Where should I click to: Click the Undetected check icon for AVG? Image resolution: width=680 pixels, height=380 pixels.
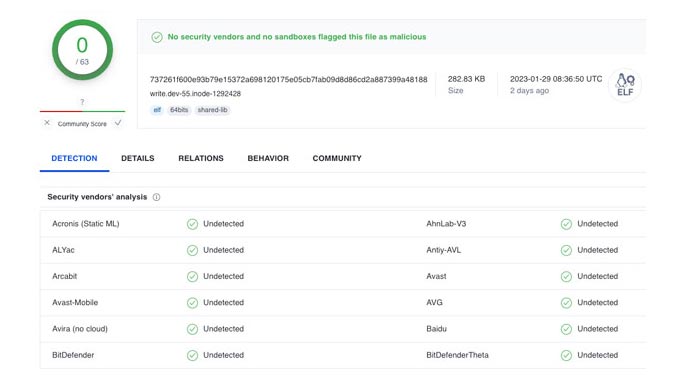(x=566, y=303)
